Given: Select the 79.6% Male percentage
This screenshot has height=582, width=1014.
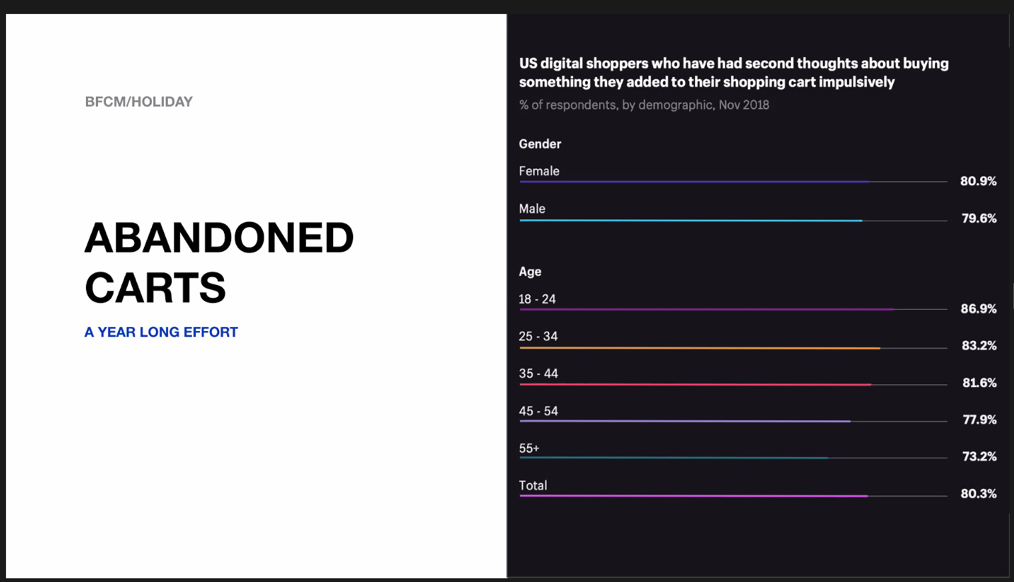Looking at the screenshot, I should [979, 219].
